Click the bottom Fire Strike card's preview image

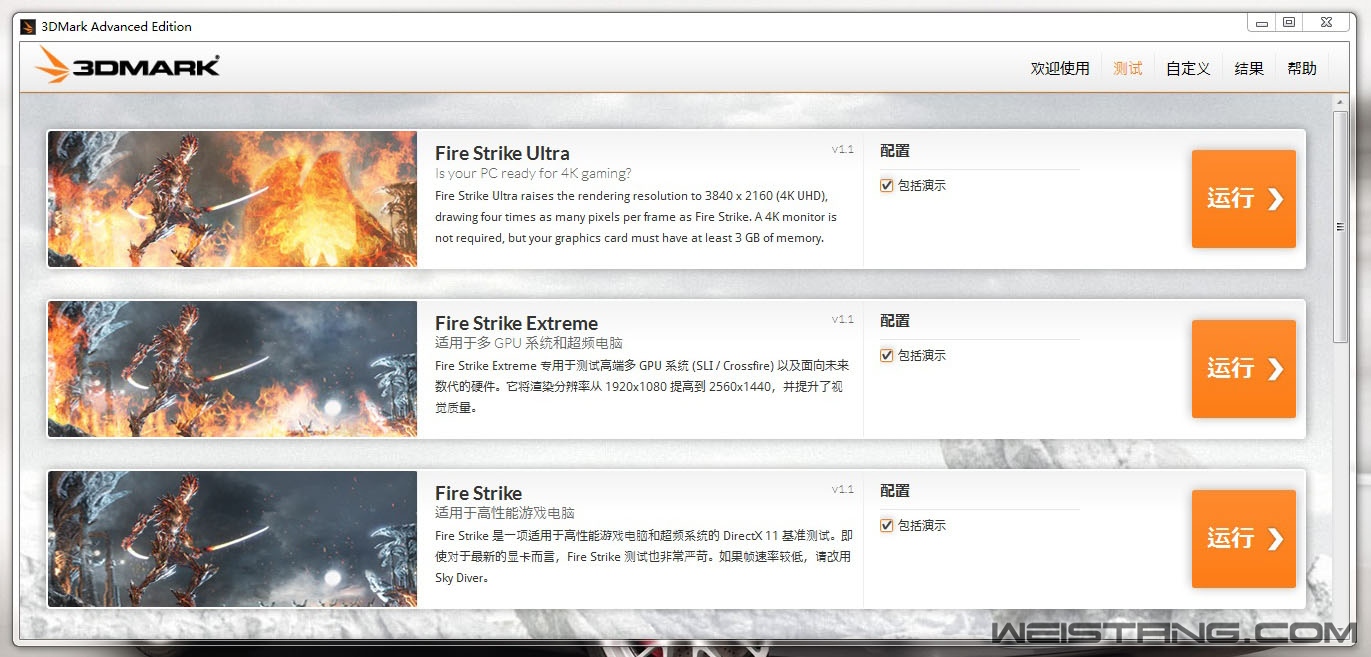coord(233,539)
